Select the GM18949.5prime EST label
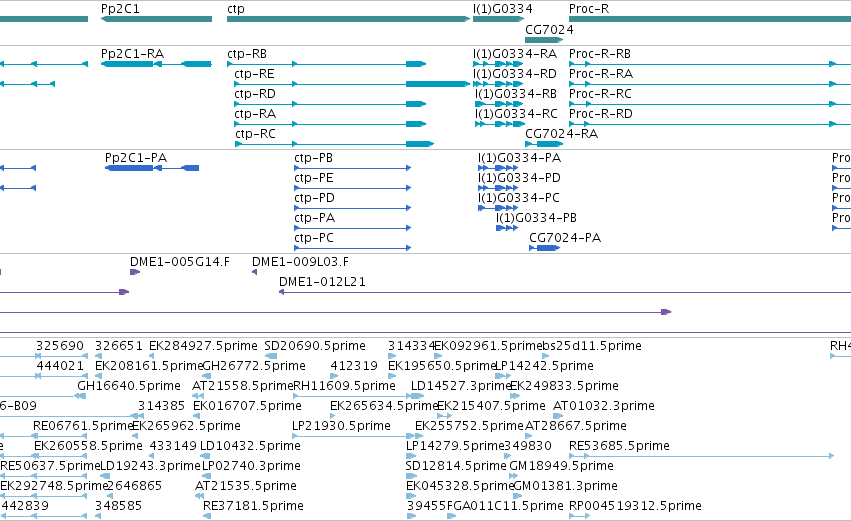The width and height of the screenshot is (851, 521). pyautogui.click(x=561, y=467)
